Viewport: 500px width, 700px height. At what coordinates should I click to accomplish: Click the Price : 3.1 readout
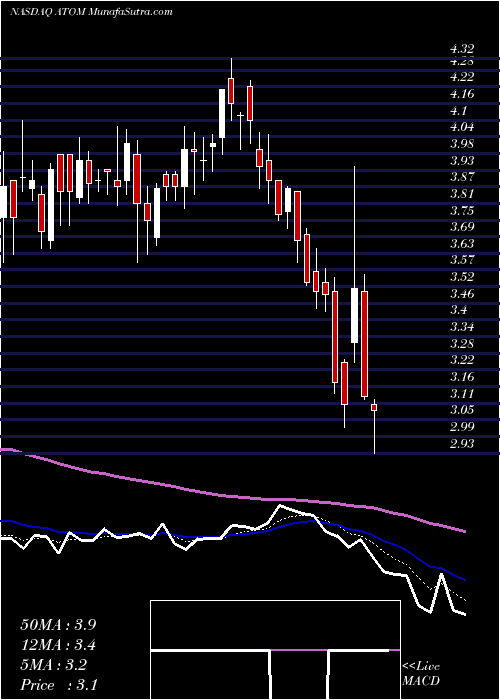pyautogui.click(x=58, y=685)
